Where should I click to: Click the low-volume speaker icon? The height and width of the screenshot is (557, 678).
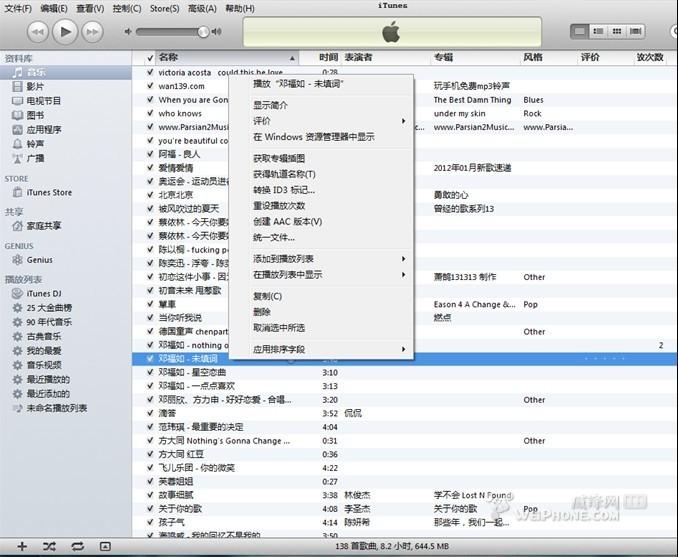128,32
